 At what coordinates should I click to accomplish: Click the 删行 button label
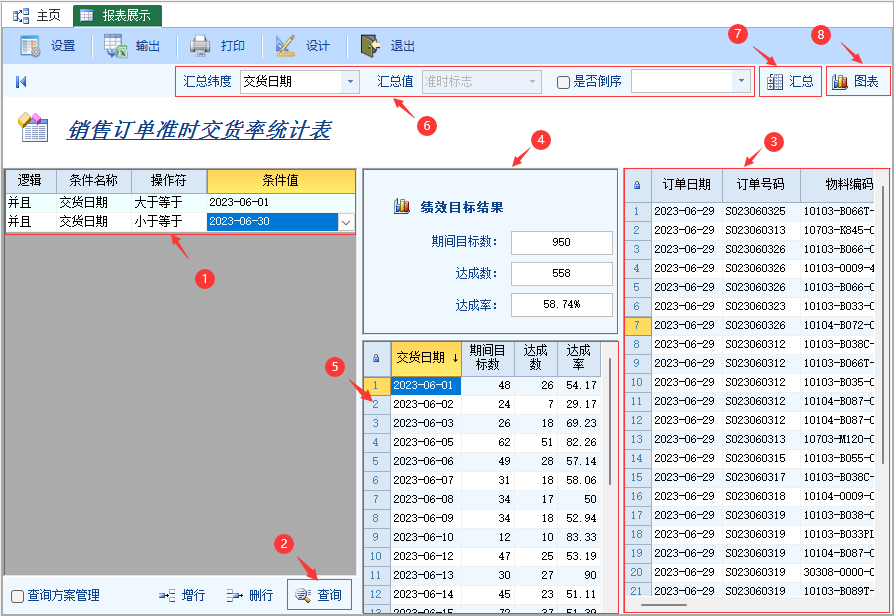(x=261, y=595)
